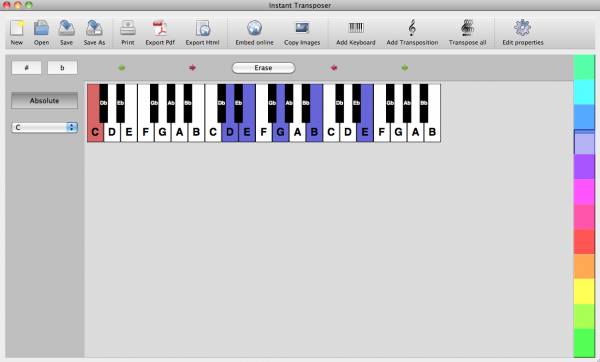This screenshot has width=600, height=362.
Task: Select the orange color swatch
Action: click(584, 266)
